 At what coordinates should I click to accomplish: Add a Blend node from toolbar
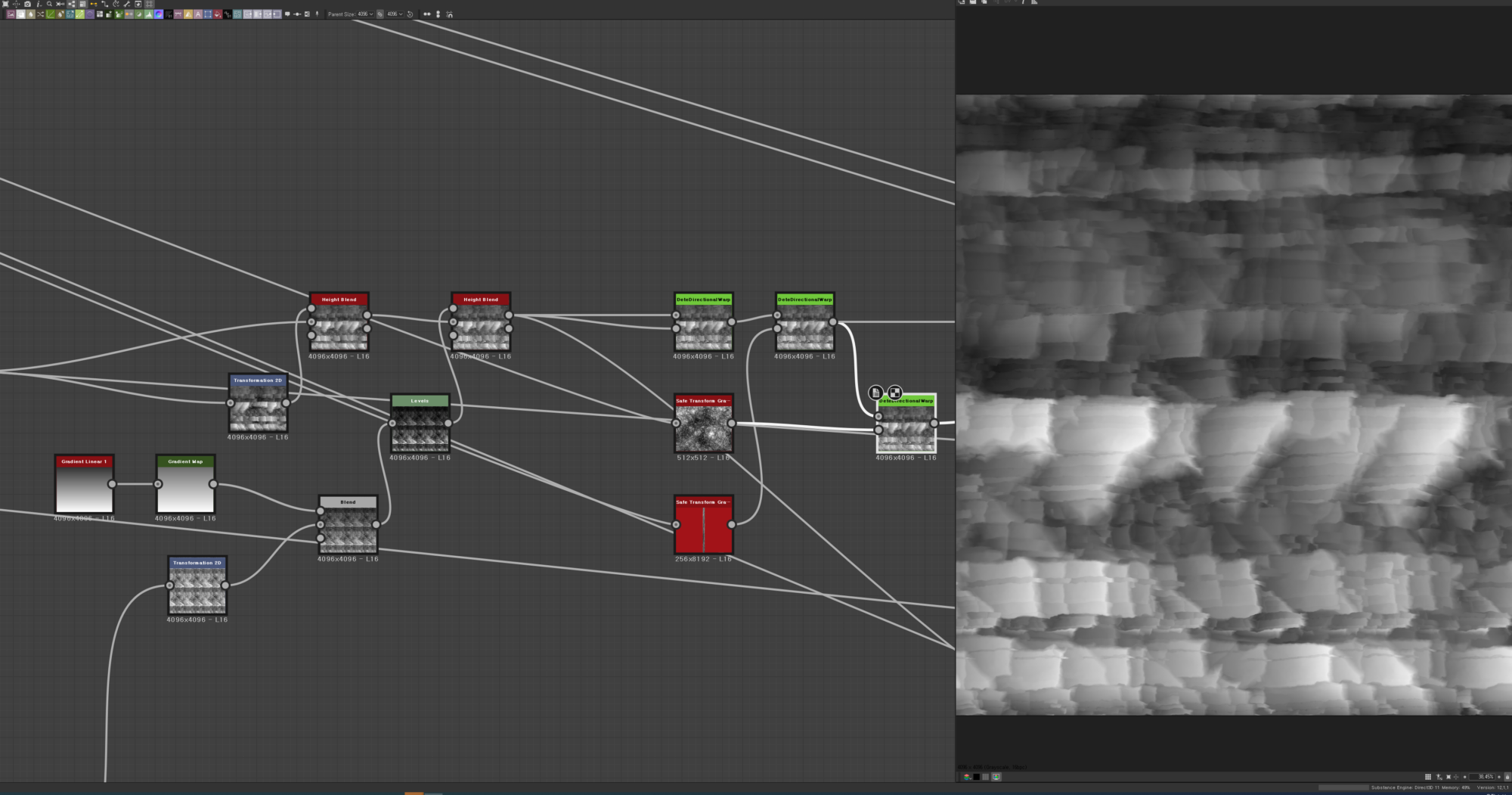tap(20, 14)
